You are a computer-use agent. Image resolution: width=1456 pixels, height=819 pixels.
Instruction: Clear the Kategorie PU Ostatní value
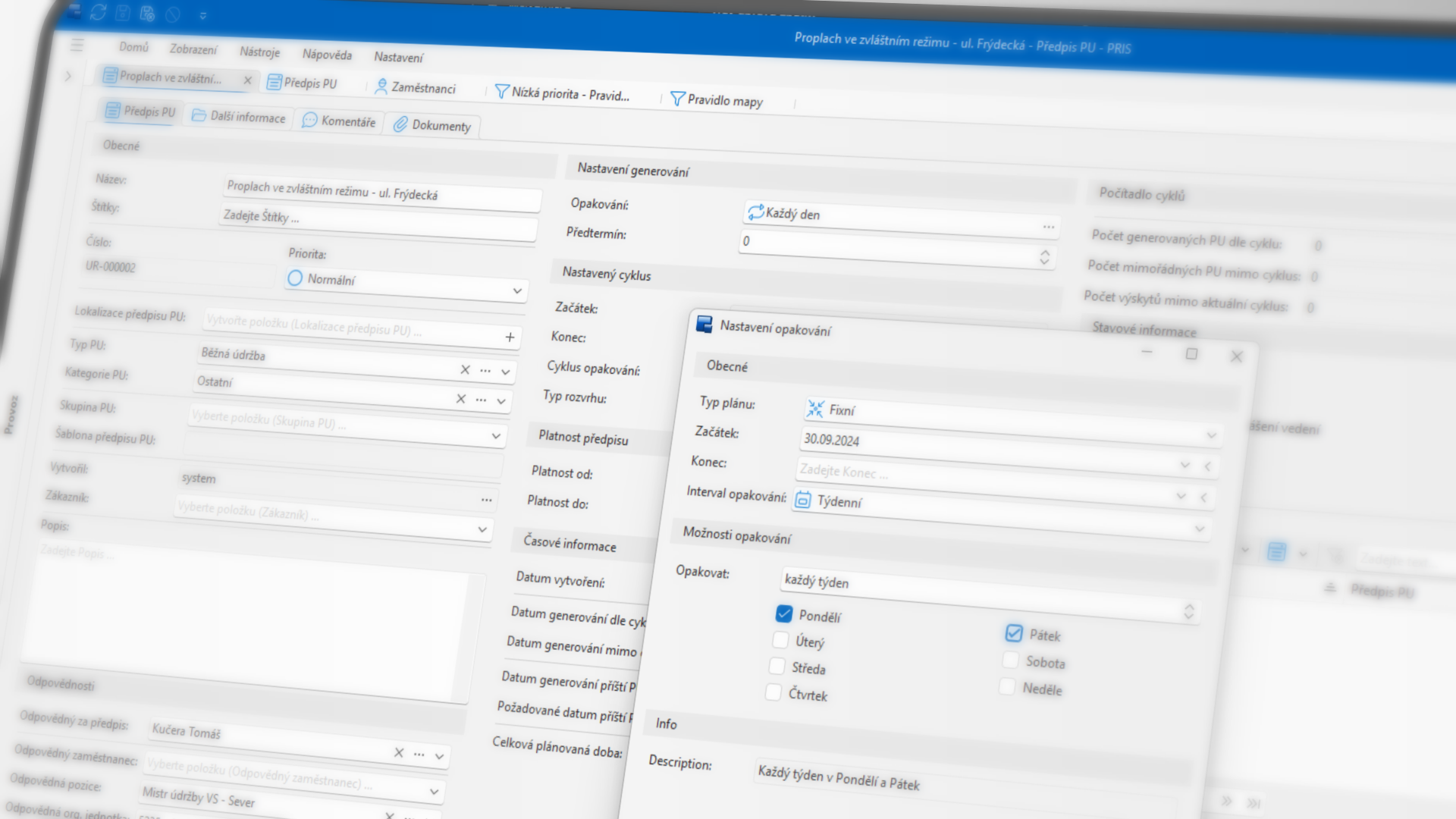click(x=460, y=398)
